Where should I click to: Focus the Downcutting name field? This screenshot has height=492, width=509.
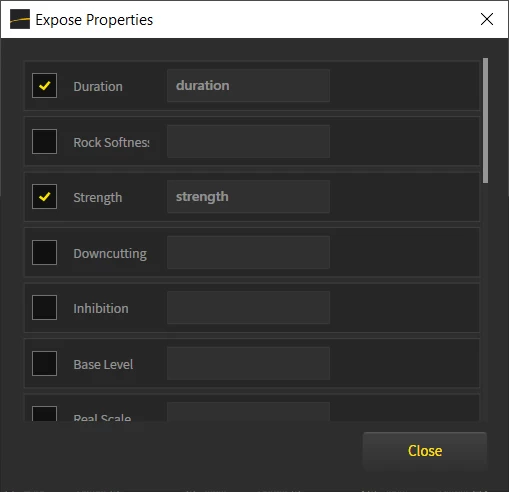248,252
